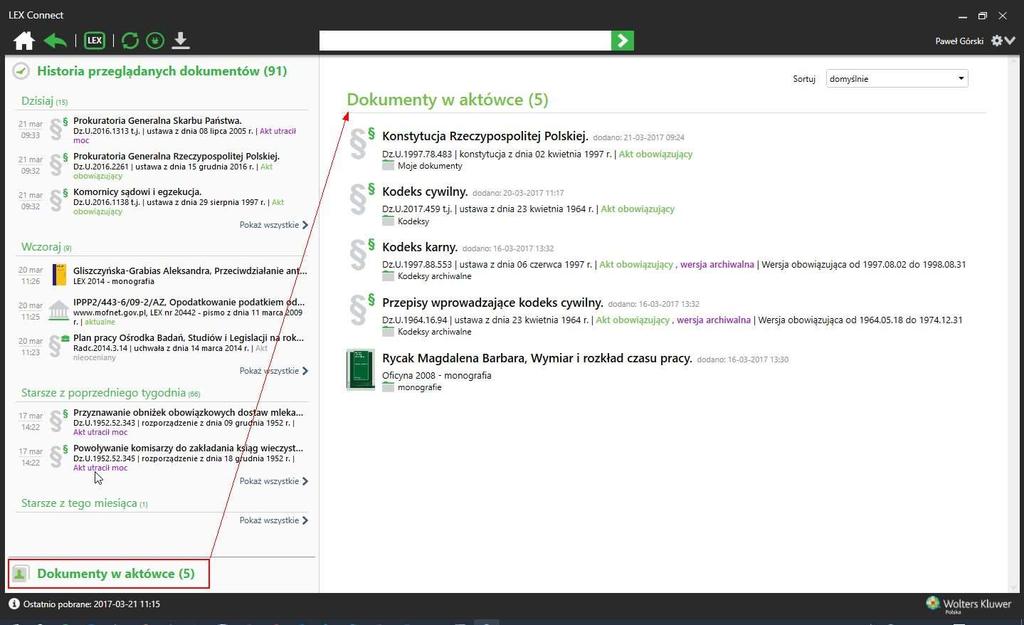
Task: Click the info icon in status bar
Action: tap(14, 604)
